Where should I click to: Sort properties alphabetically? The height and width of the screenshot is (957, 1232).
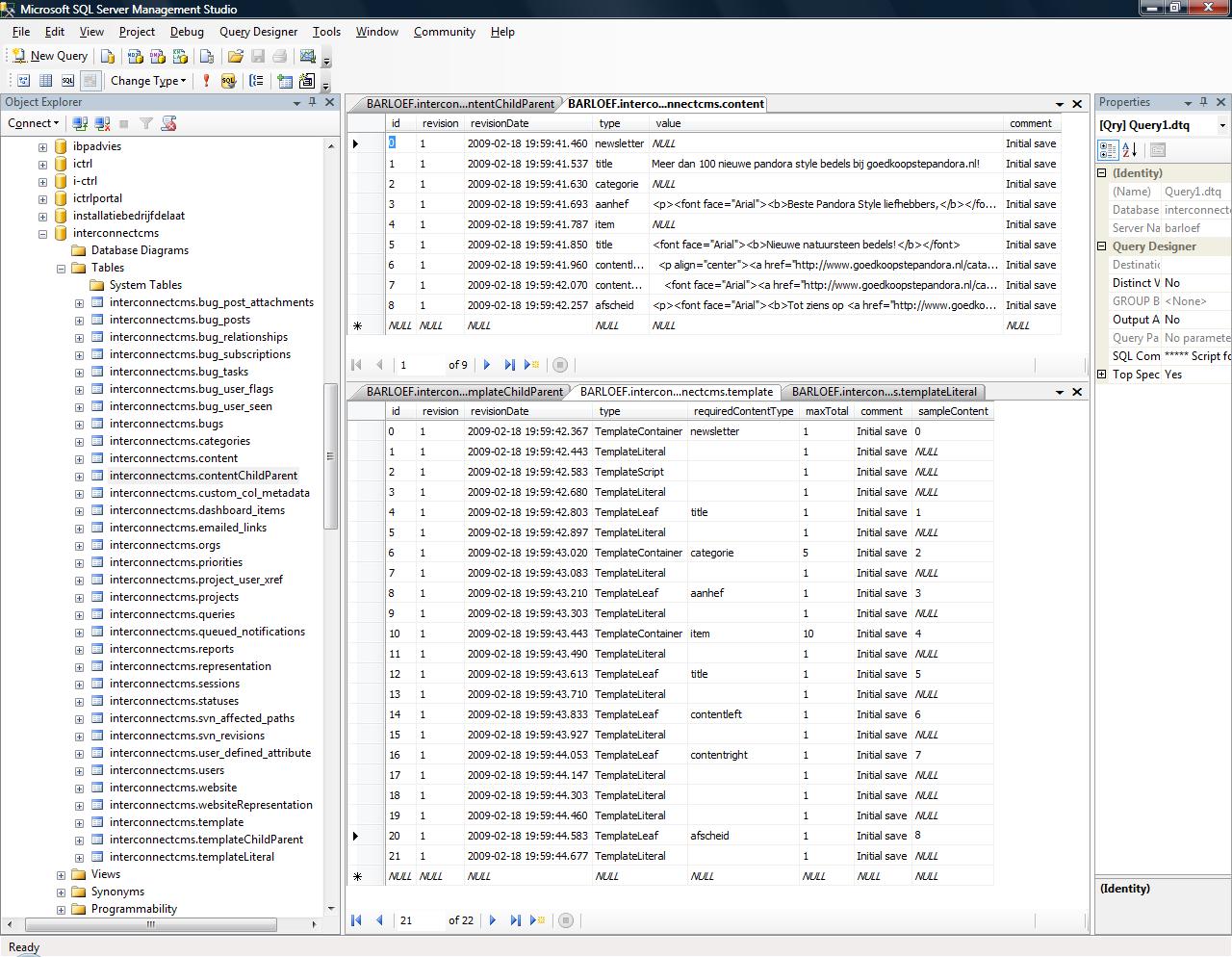[x=1130, y=150]
